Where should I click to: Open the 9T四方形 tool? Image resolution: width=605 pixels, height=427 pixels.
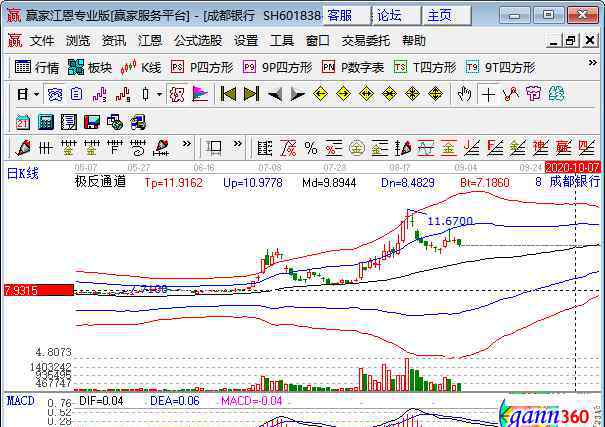point(500,68)
